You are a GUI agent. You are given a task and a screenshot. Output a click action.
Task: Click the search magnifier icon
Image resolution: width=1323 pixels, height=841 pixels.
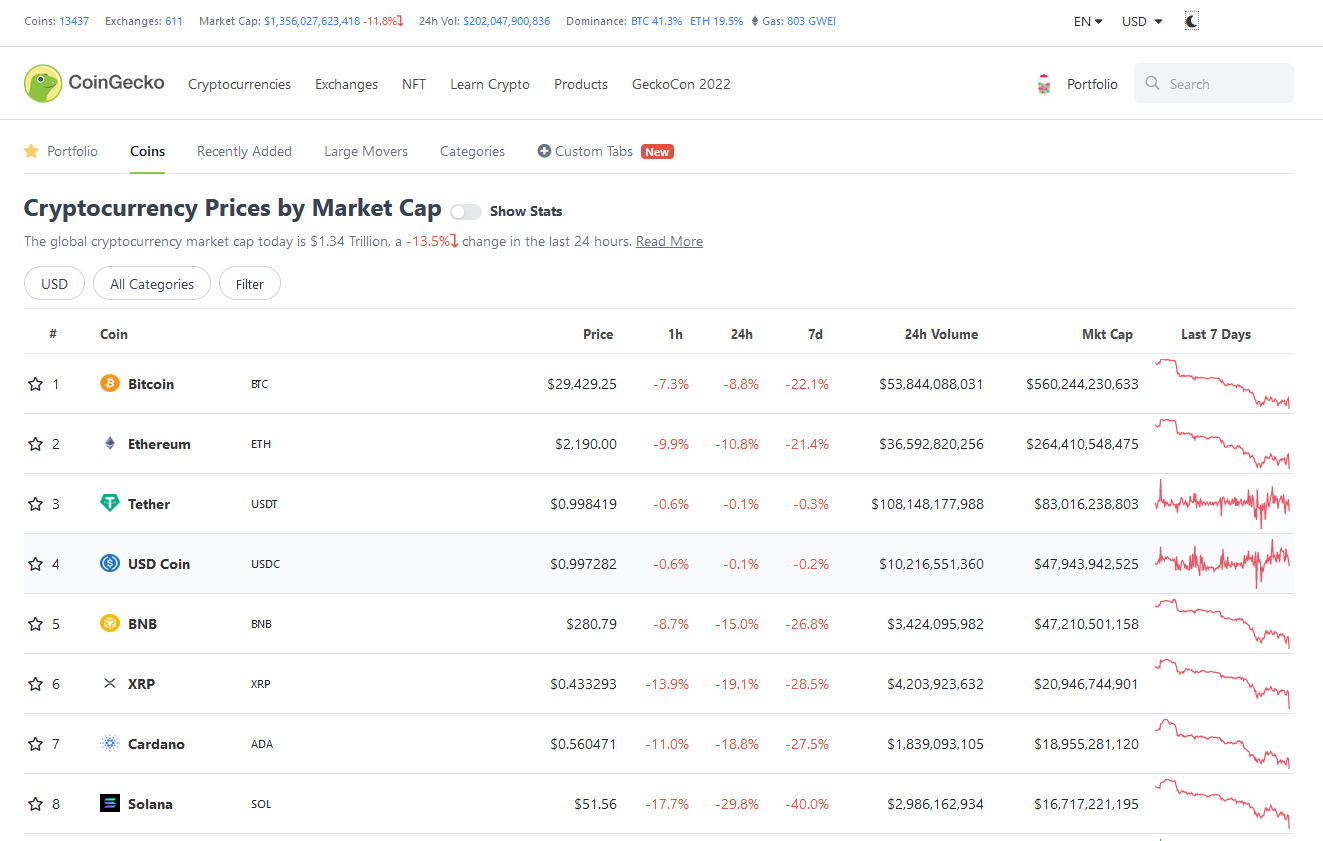(1153, 84)
